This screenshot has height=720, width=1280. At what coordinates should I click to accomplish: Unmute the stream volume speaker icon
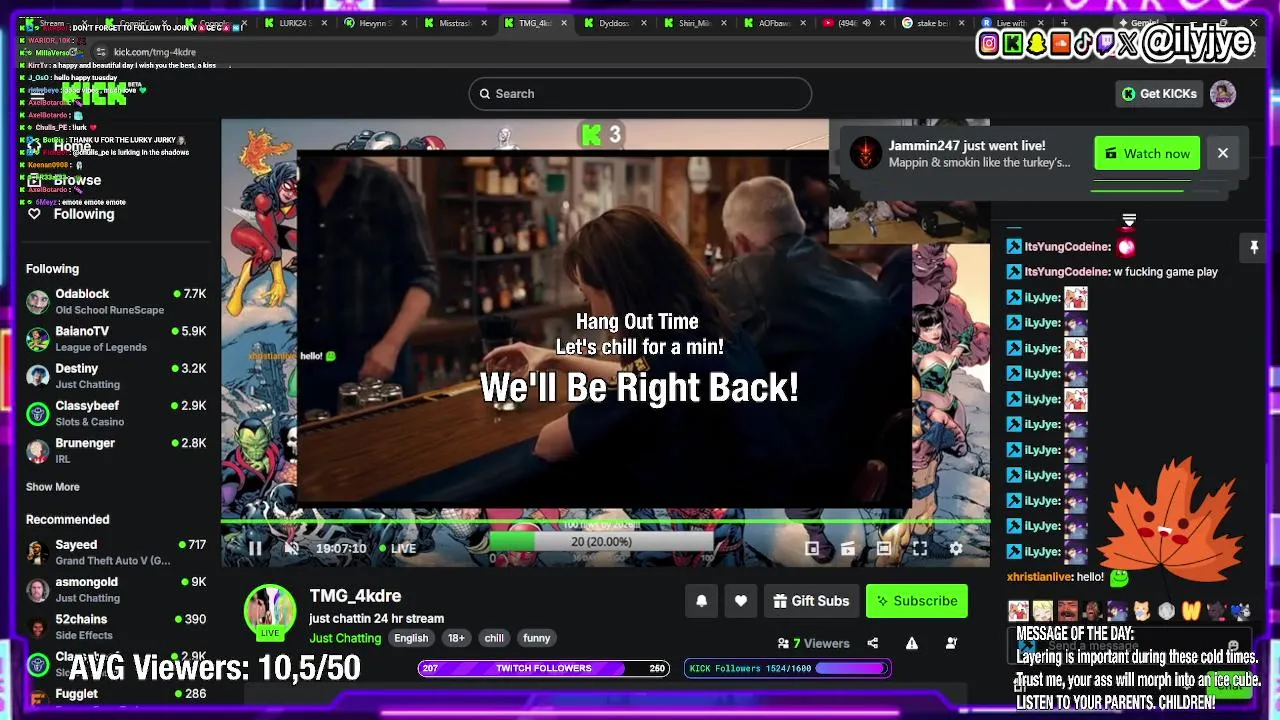click(291, 548)
